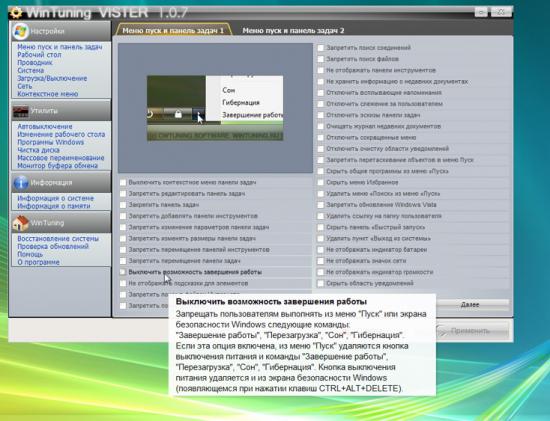Click the gear icon in the title bar
The height and width of the screenshot is (421, 550).
click(x=16, y=13)
